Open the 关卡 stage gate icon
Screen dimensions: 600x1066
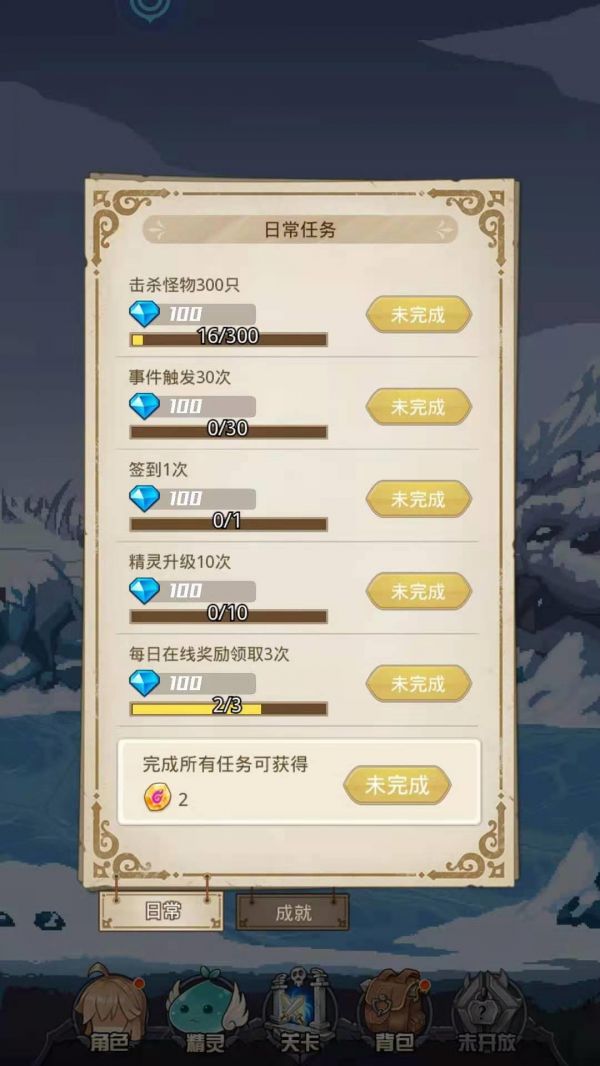[x=300, y=1013]
